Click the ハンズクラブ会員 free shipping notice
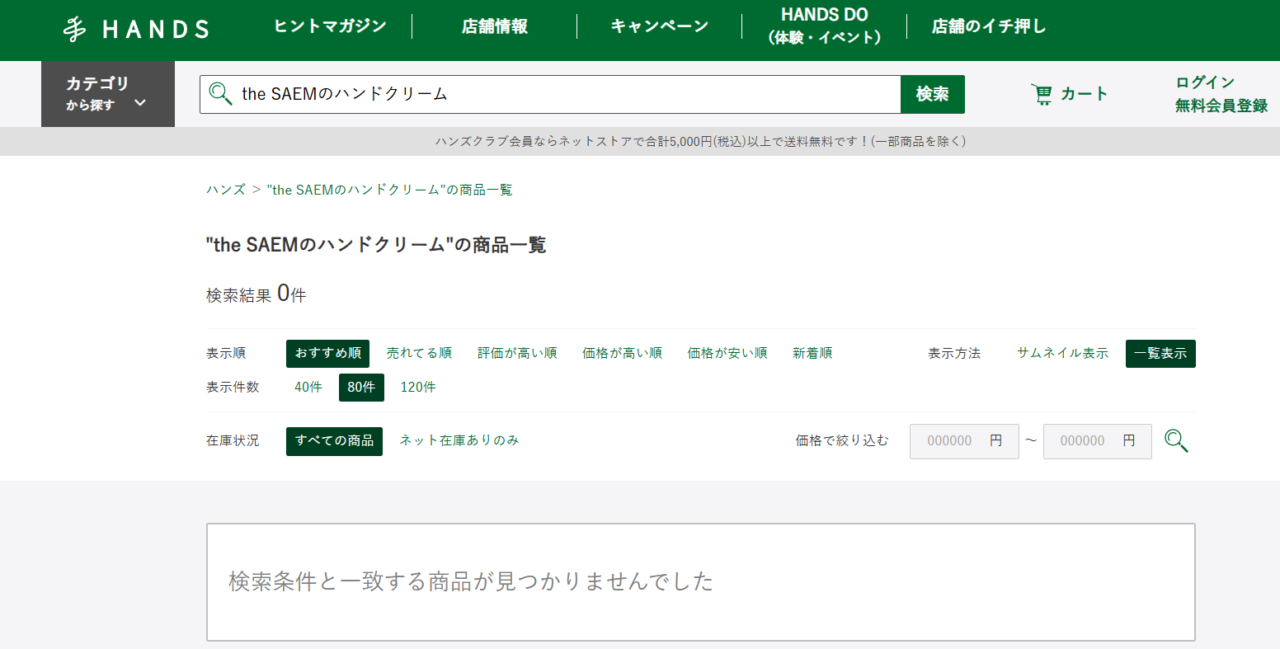This screenshot has height=649, width=1280. click(700, 142)
